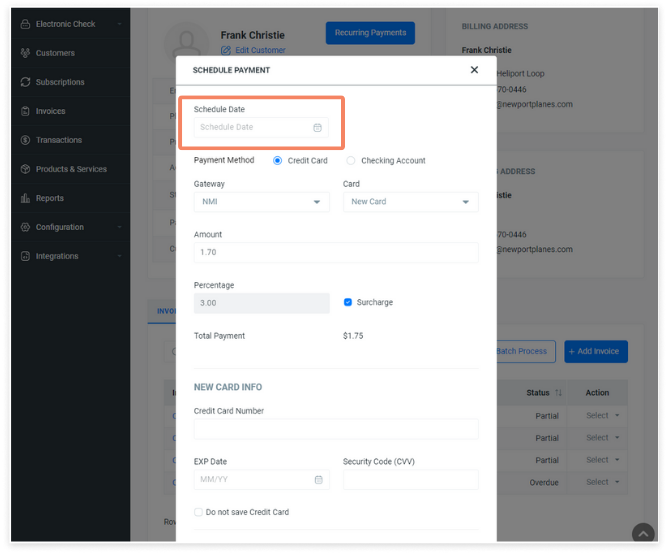
Task: Click the EXP Date MM/YY field
Action: click(x=262, y=479)
